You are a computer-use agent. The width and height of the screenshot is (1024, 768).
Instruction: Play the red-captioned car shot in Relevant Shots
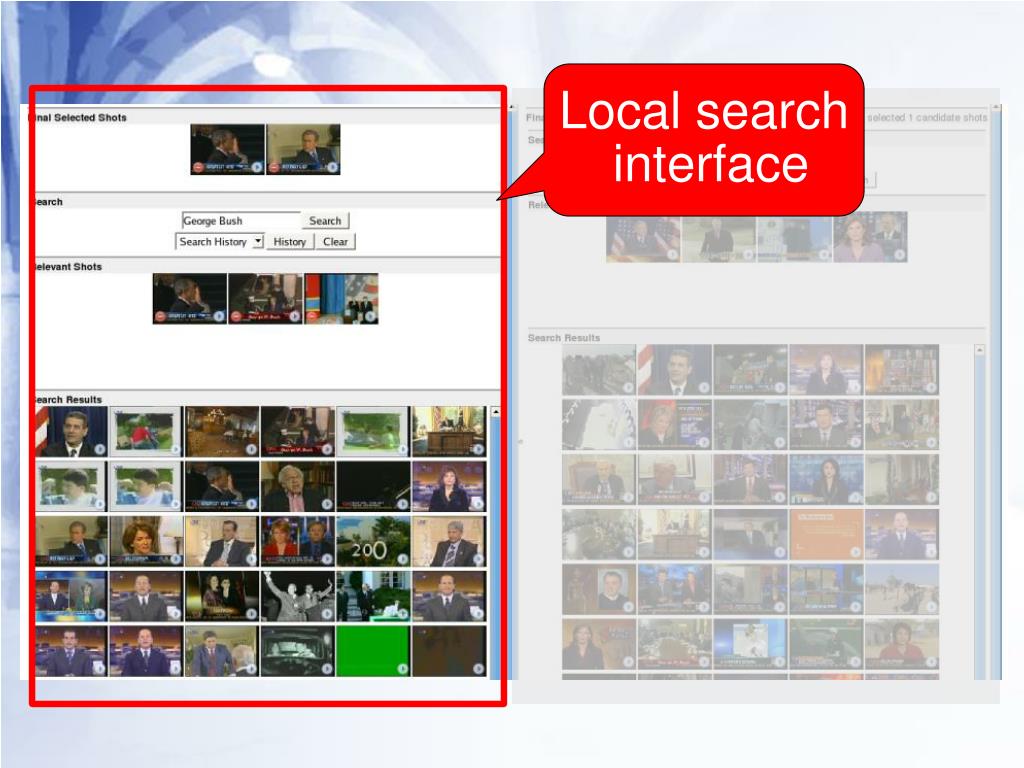(x=295, y=317)
